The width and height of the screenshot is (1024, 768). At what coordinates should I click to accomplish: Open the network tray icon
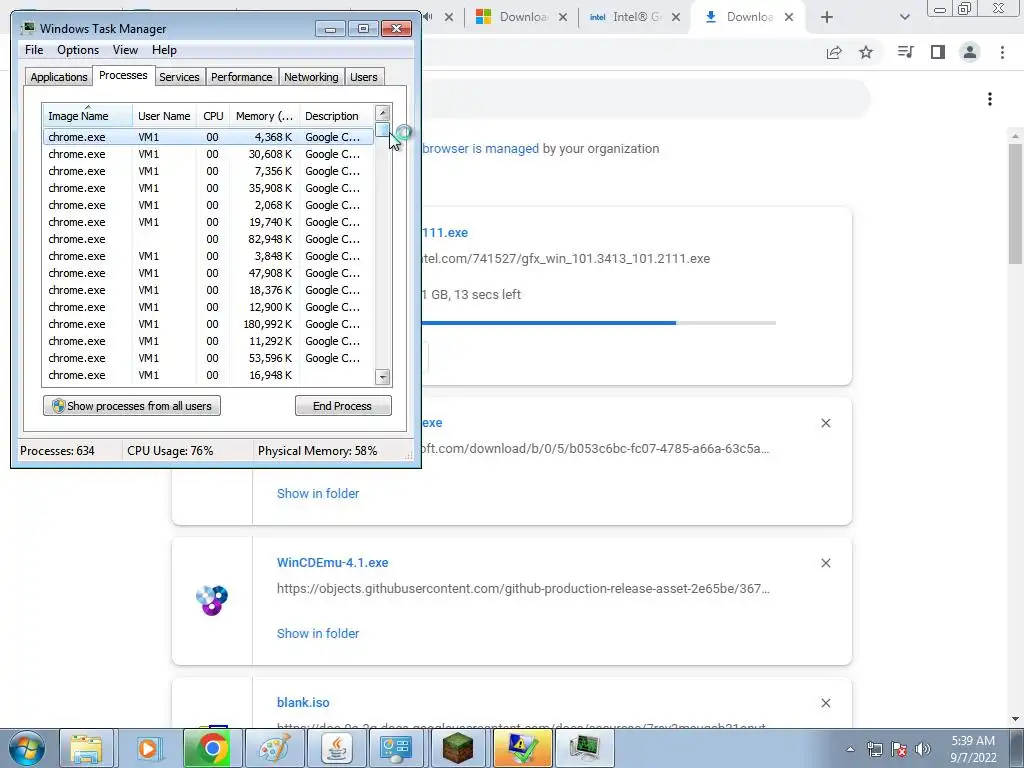874,749
